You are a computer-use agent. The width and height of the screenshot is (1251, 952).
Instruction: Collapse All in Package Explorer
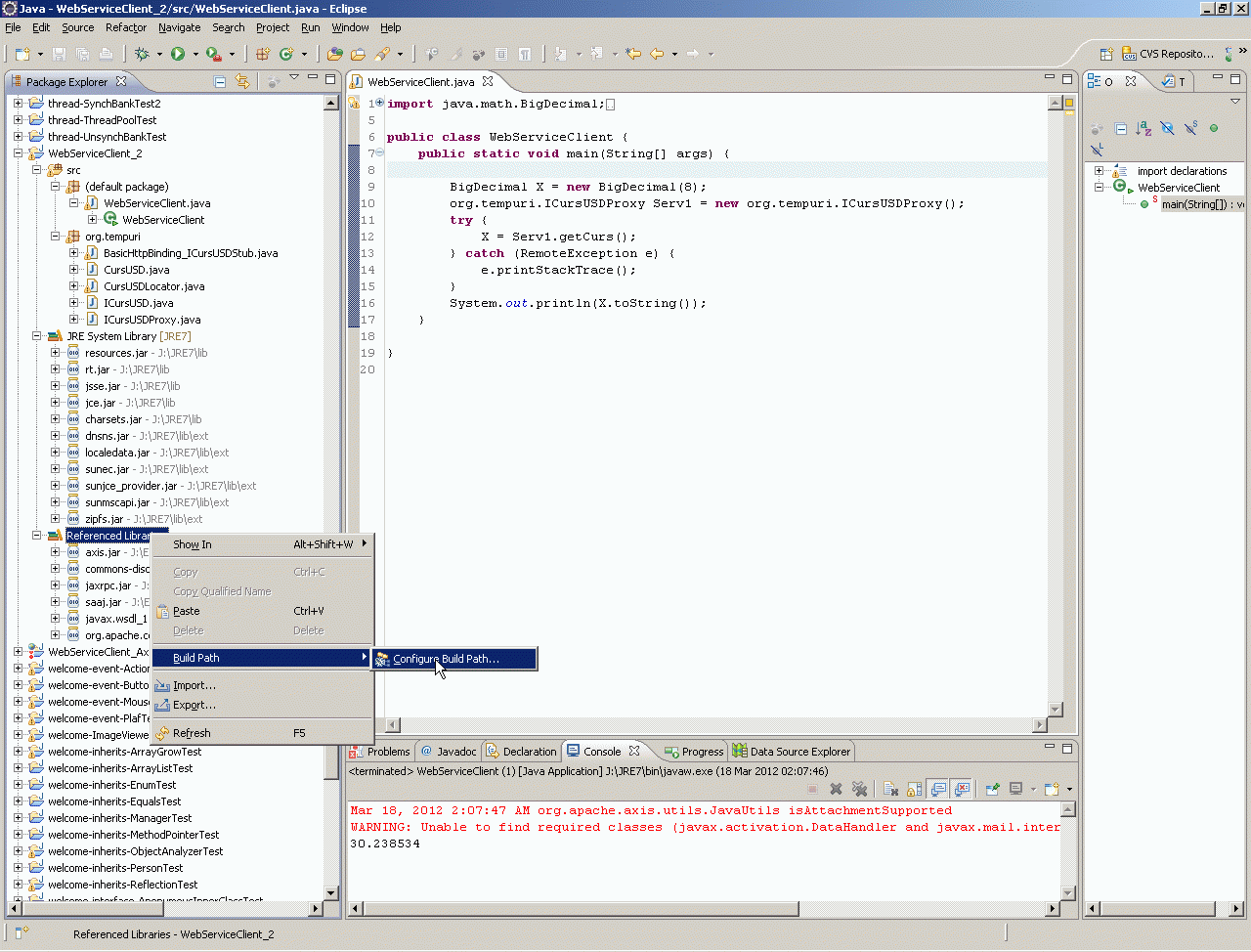tap(220, 82)
